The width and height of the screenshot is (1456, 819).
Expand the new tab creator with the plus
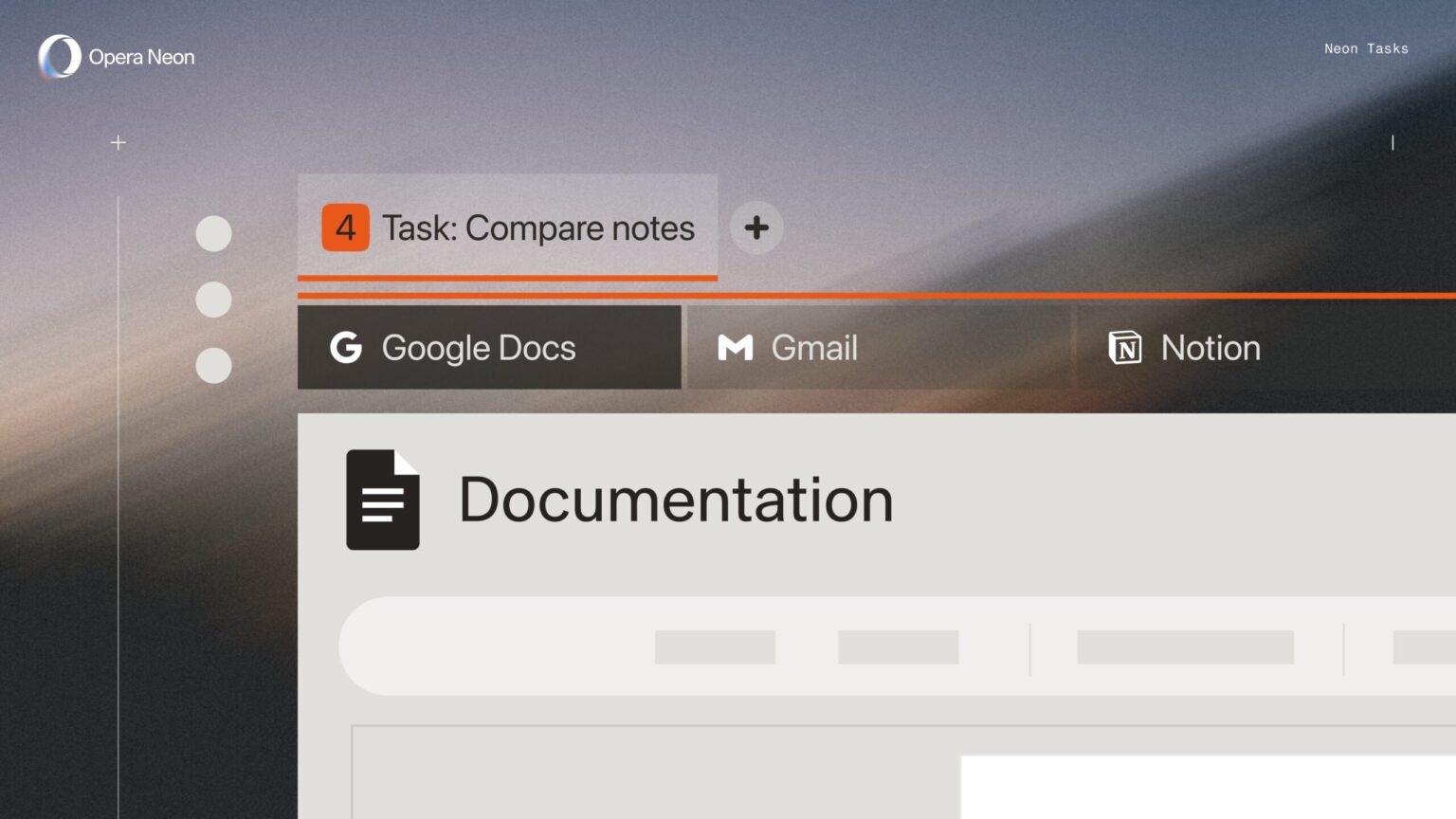[756, 227]
